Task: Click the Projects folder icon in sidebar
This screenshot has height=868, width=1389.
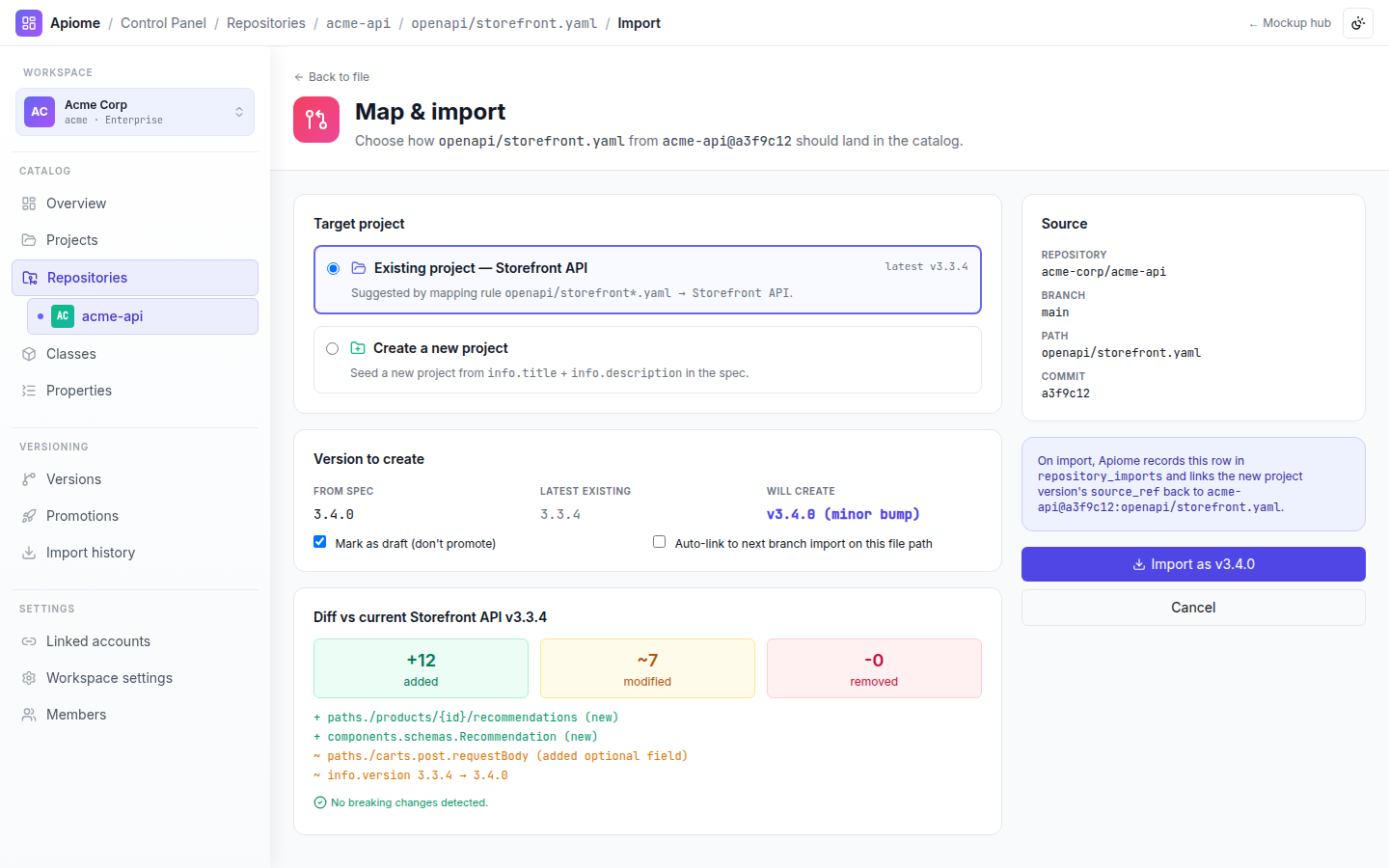Action: [x=29, y=240]
